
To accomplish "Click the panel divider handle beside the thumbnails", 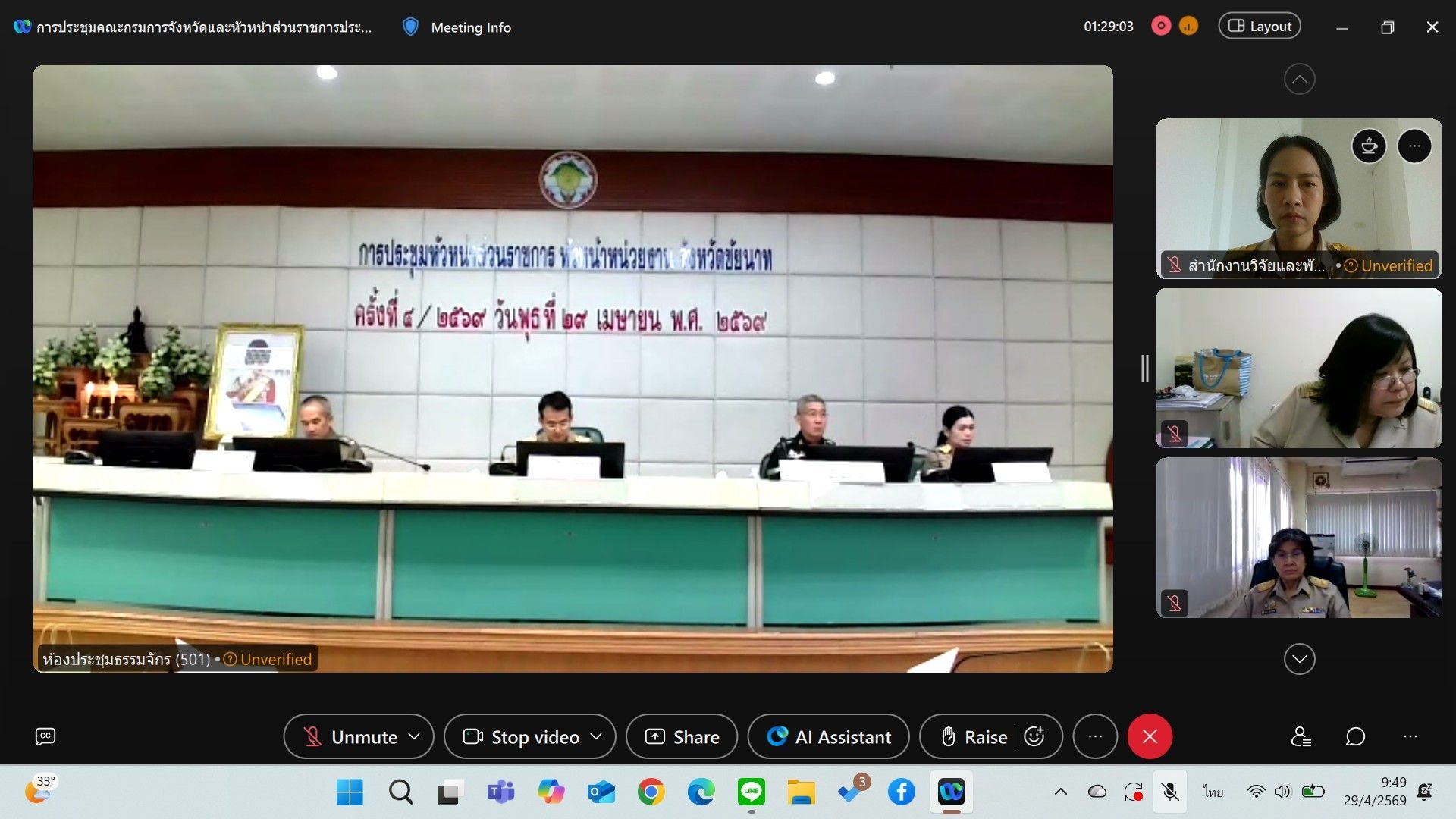I will click(x=1144, y=369).
